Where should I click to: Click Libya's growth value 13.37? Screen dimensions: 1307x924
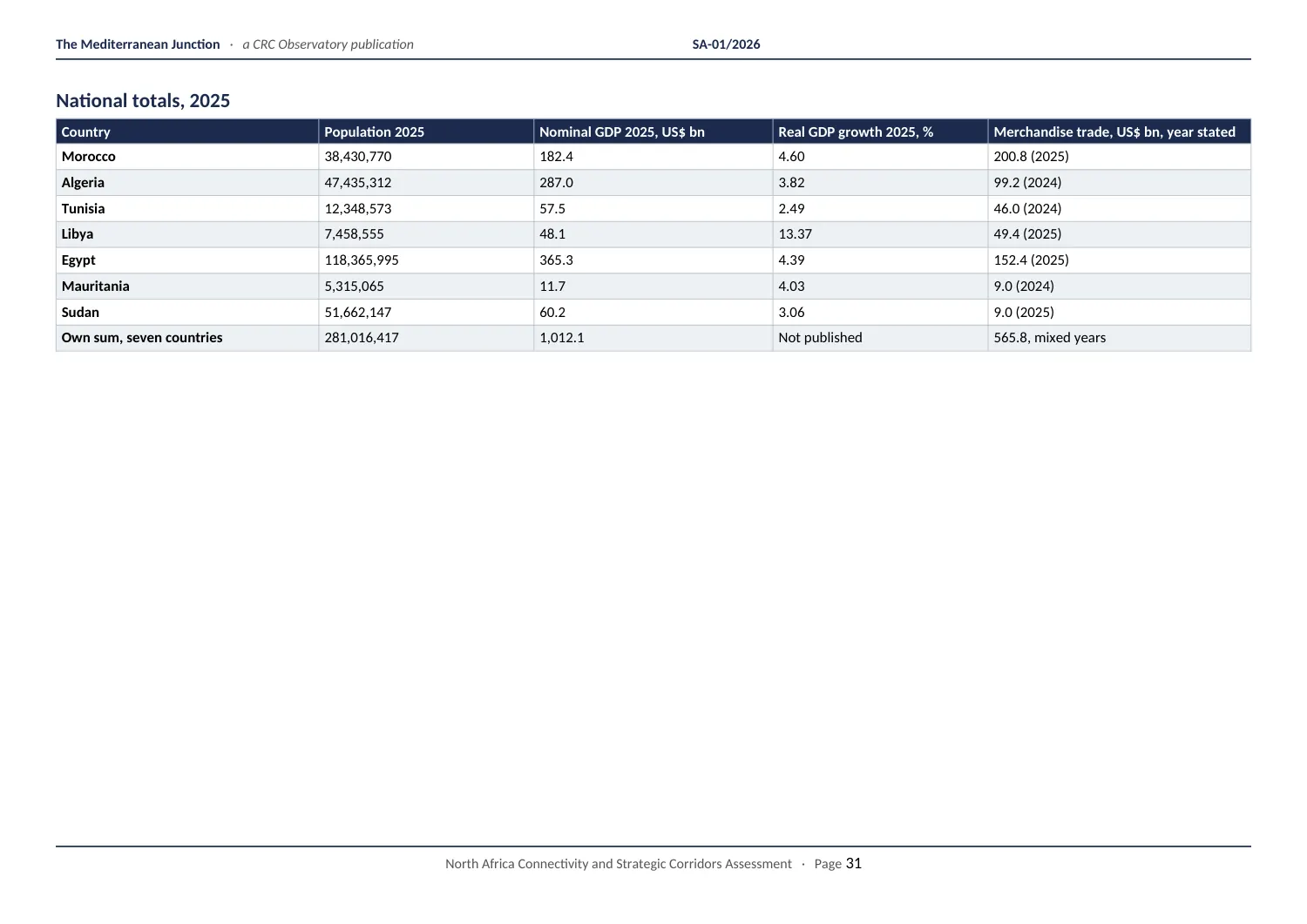795,234
